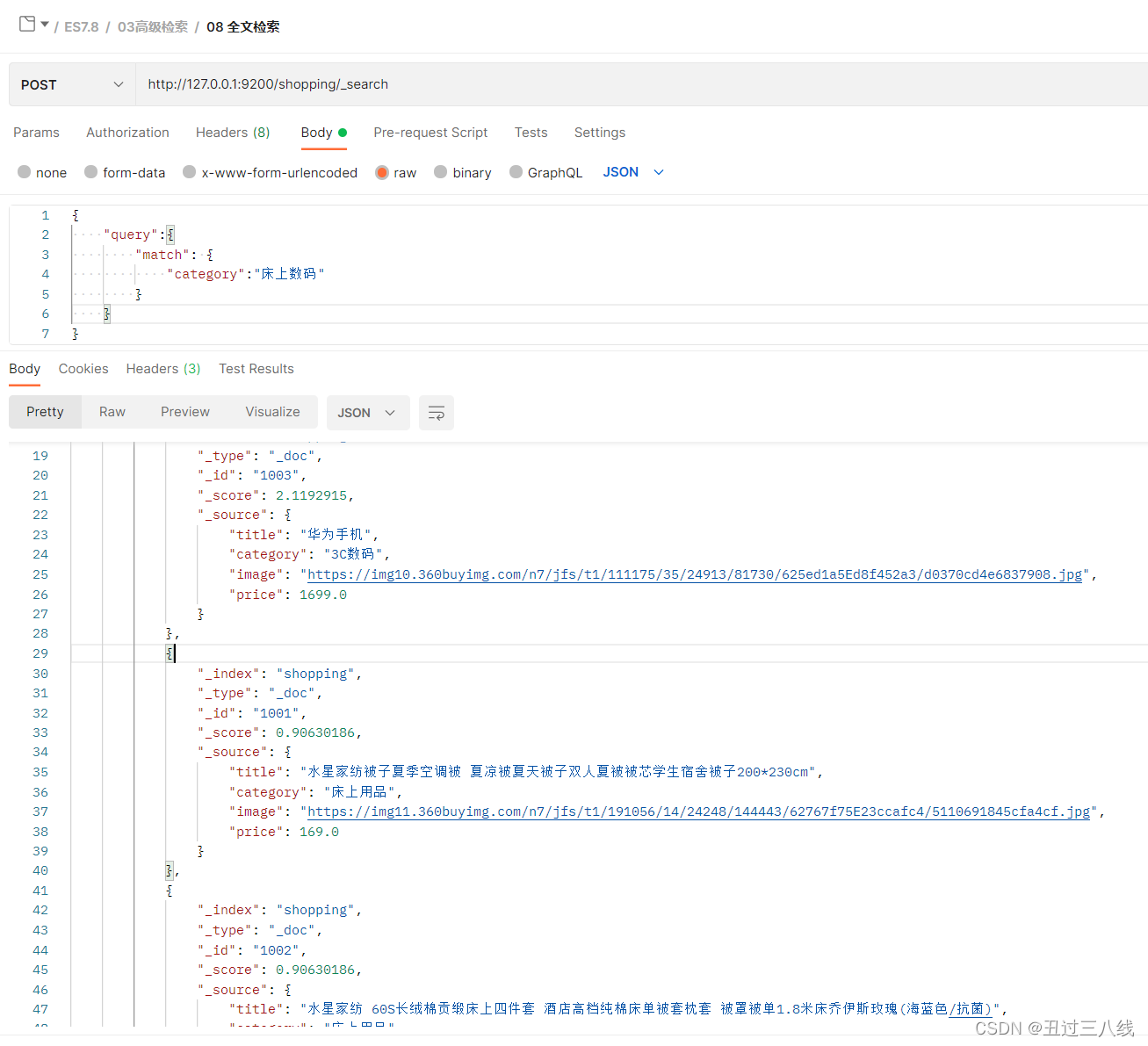Open the ES7.8 breadcrumb collection
The width and height of the screenshot is (1148, 1046).
point(82,27)
